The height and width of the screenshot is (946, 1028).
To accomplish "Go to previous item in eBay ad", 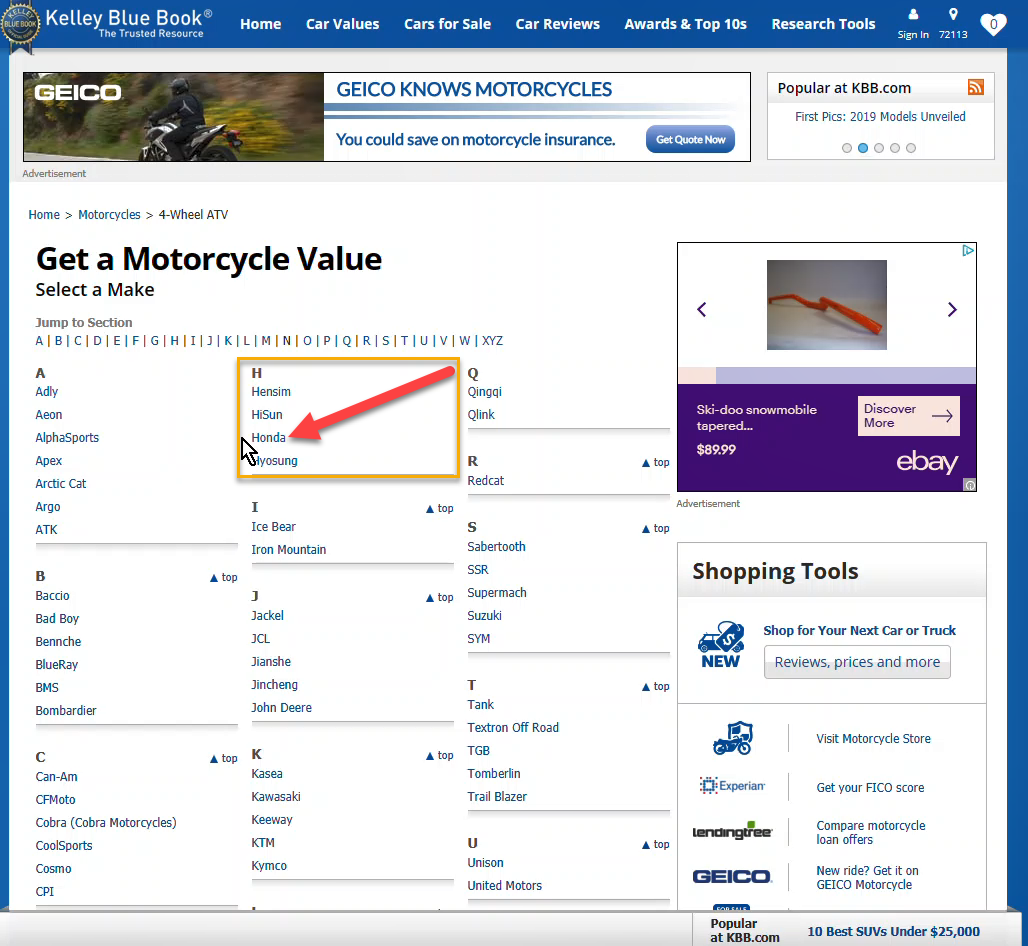I will (x=702, y=309).
